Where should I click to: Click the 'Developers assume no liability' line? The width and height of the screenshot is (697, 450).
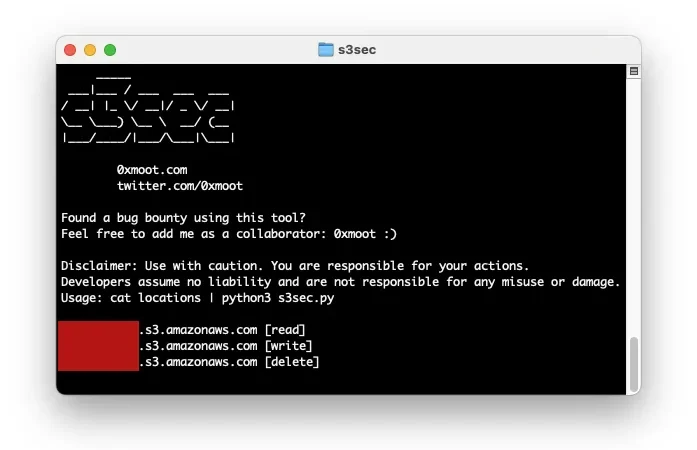(x=340, y=282)
